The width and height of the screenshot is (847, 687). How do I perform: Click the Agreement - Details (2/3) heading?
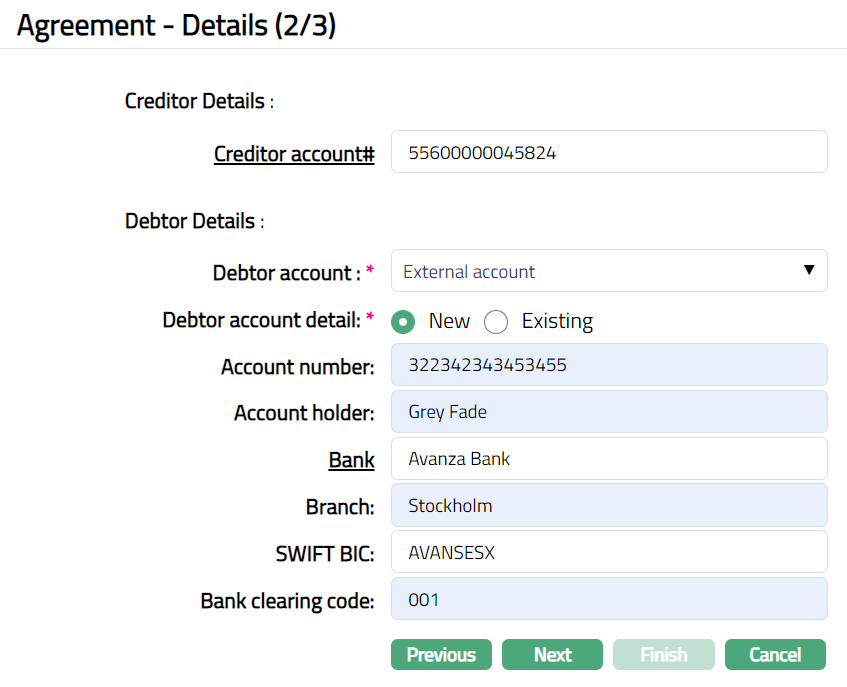click(176, 25)
